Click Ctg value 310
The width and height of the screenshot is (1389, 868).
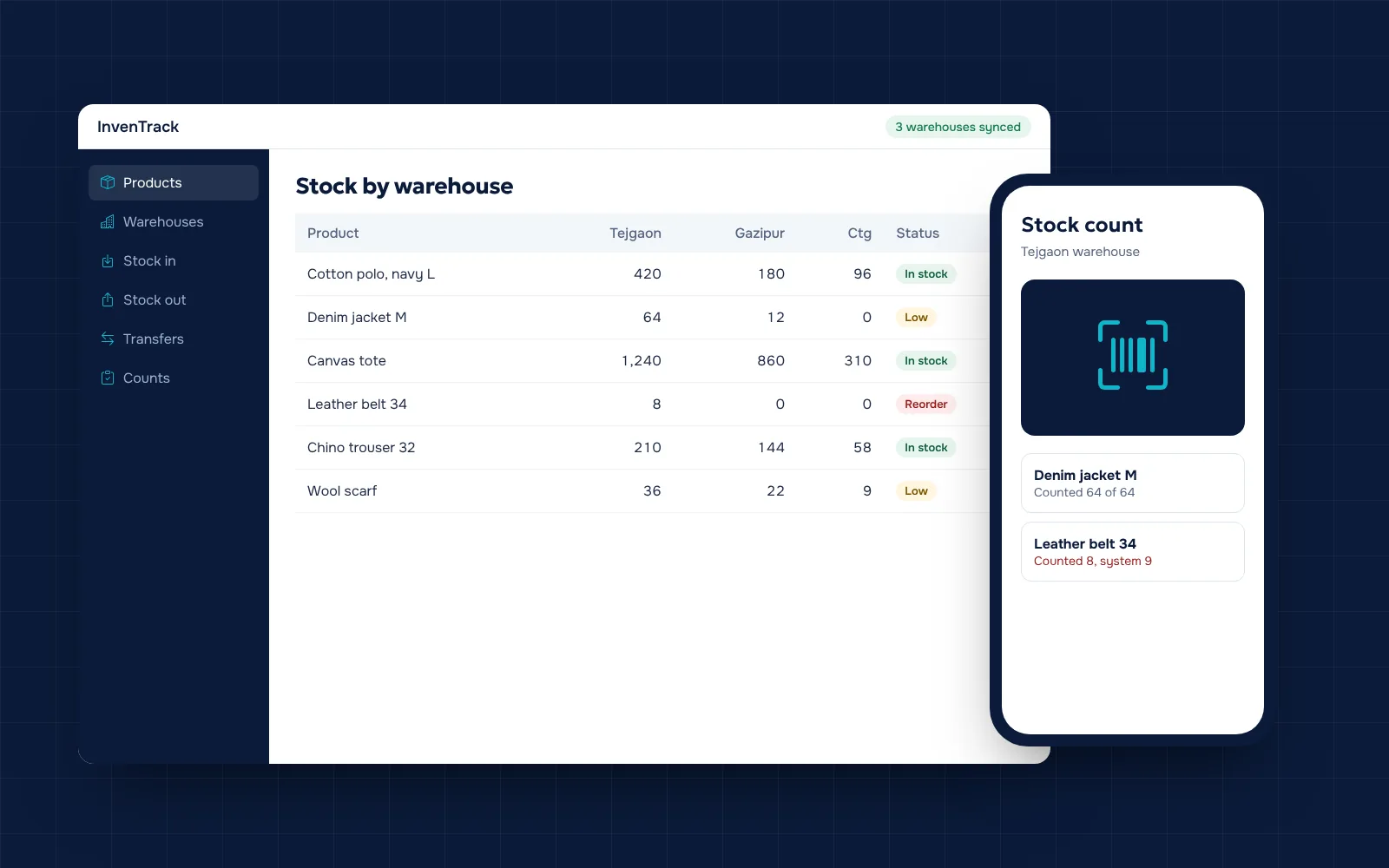pyautogui.click(x=858, y=360)
